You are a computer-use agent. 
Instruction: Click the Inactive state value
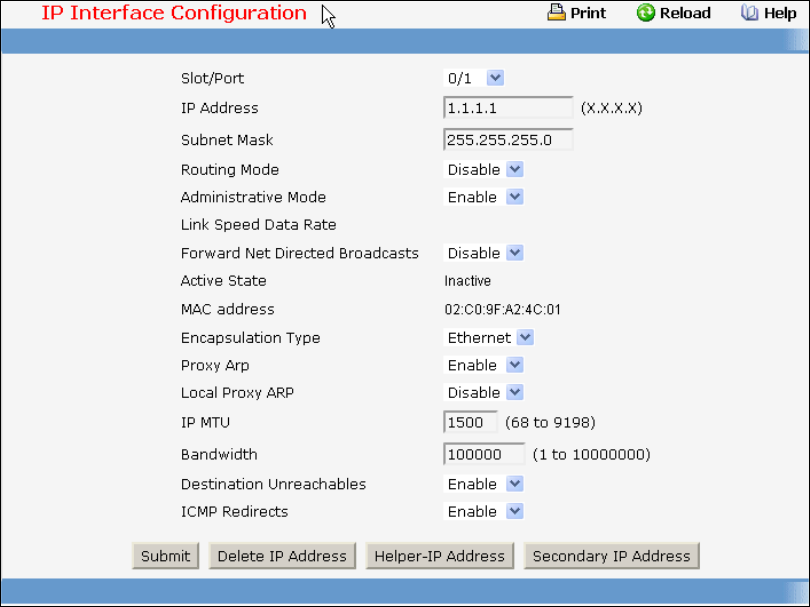click(x=468, y=281)
